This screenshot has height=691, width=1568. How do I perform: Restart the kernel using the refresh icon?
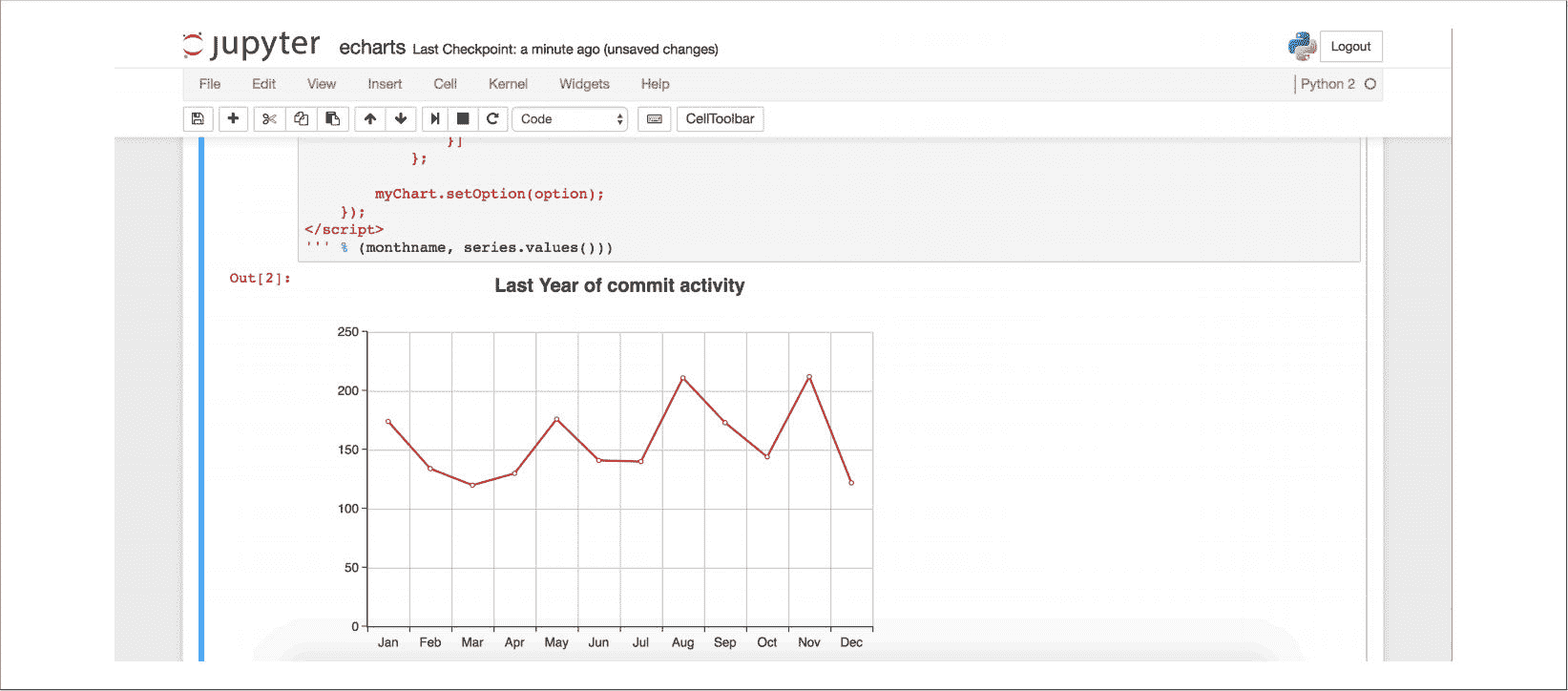click(x=492, y=119)
